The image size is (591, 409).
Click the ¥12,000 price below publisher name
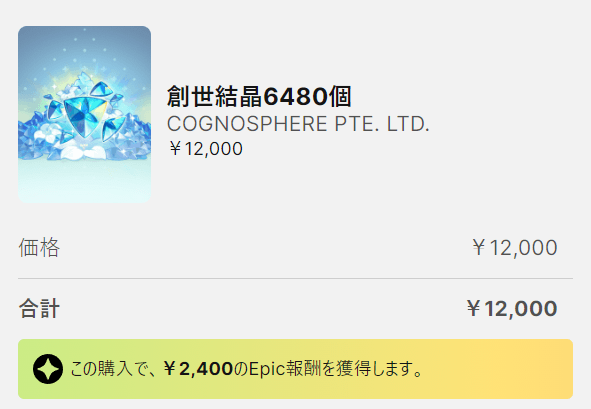[206, 149]
